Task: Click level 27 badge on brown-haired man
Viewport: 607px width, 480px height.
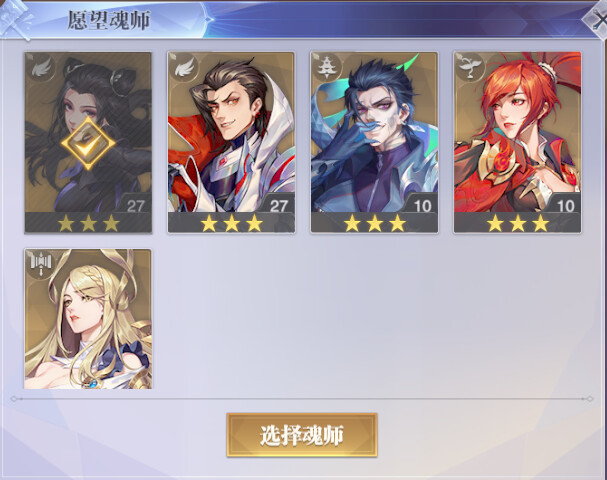Action: click(x=278, y=204)
